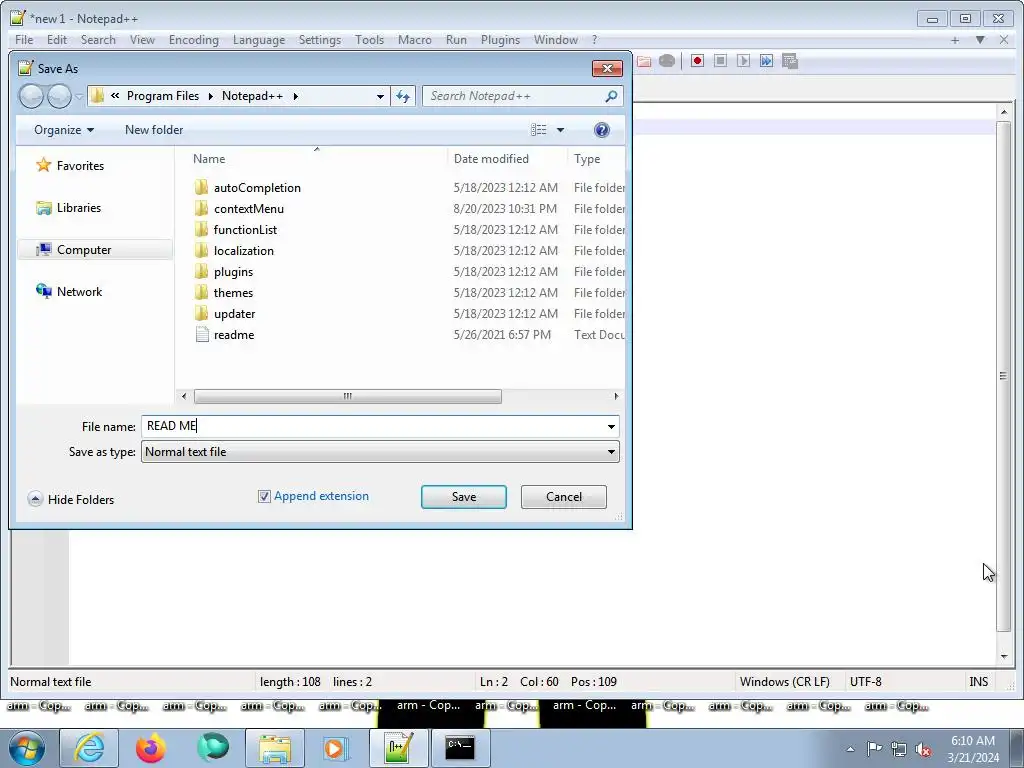Click the Record macro button
Viewport: 1024px width, 768px height.
pos(697,61)
